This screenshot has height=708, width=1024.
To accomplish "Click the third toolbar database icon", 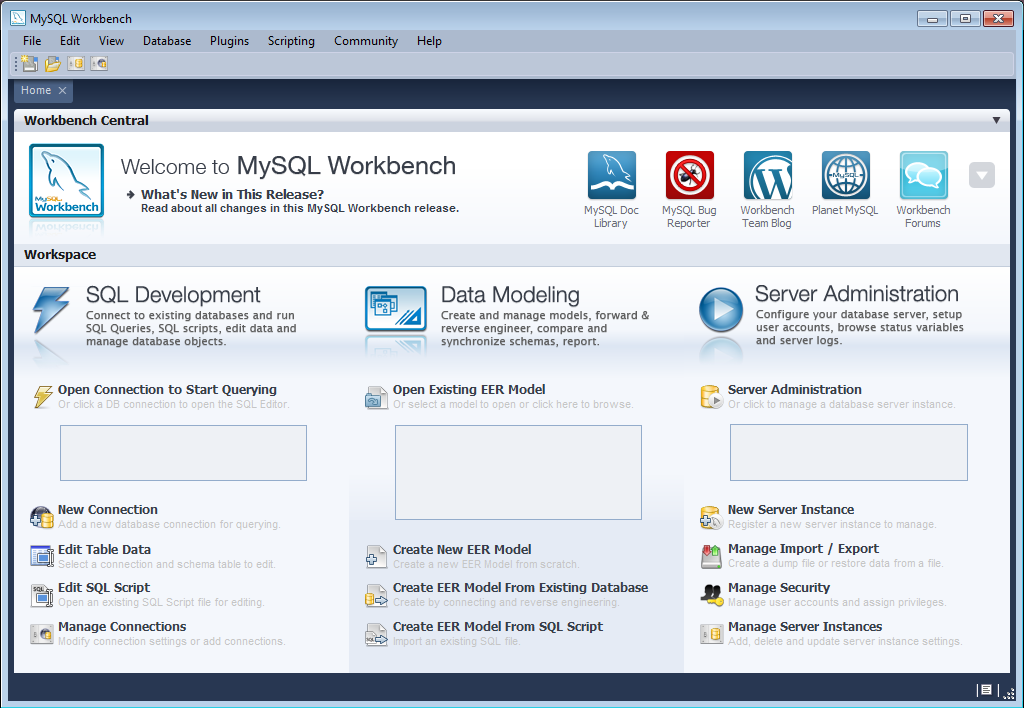I will [x=76, y=63].
